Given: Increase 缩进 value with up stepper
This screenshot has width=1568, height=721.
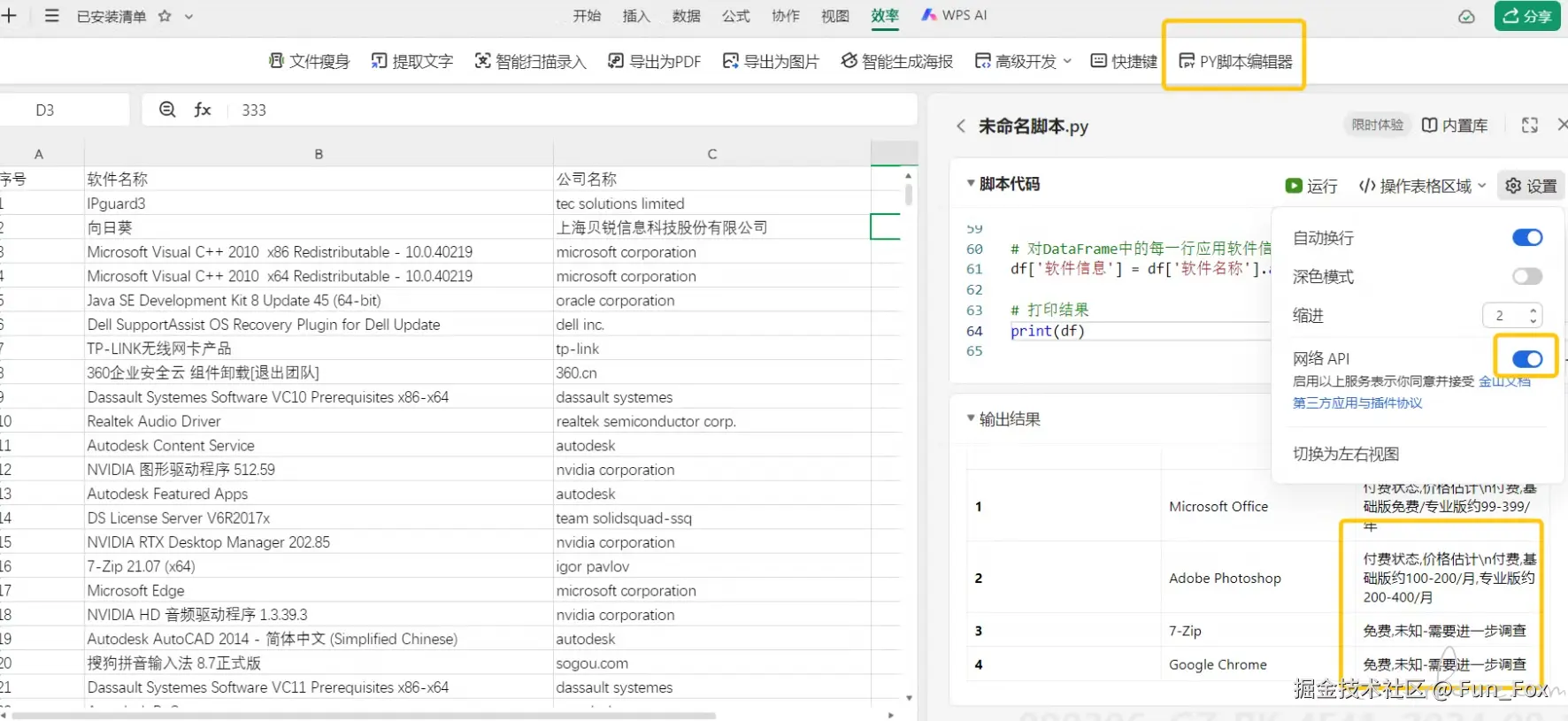Looking at the screenshot, I should click(1533, 310).
